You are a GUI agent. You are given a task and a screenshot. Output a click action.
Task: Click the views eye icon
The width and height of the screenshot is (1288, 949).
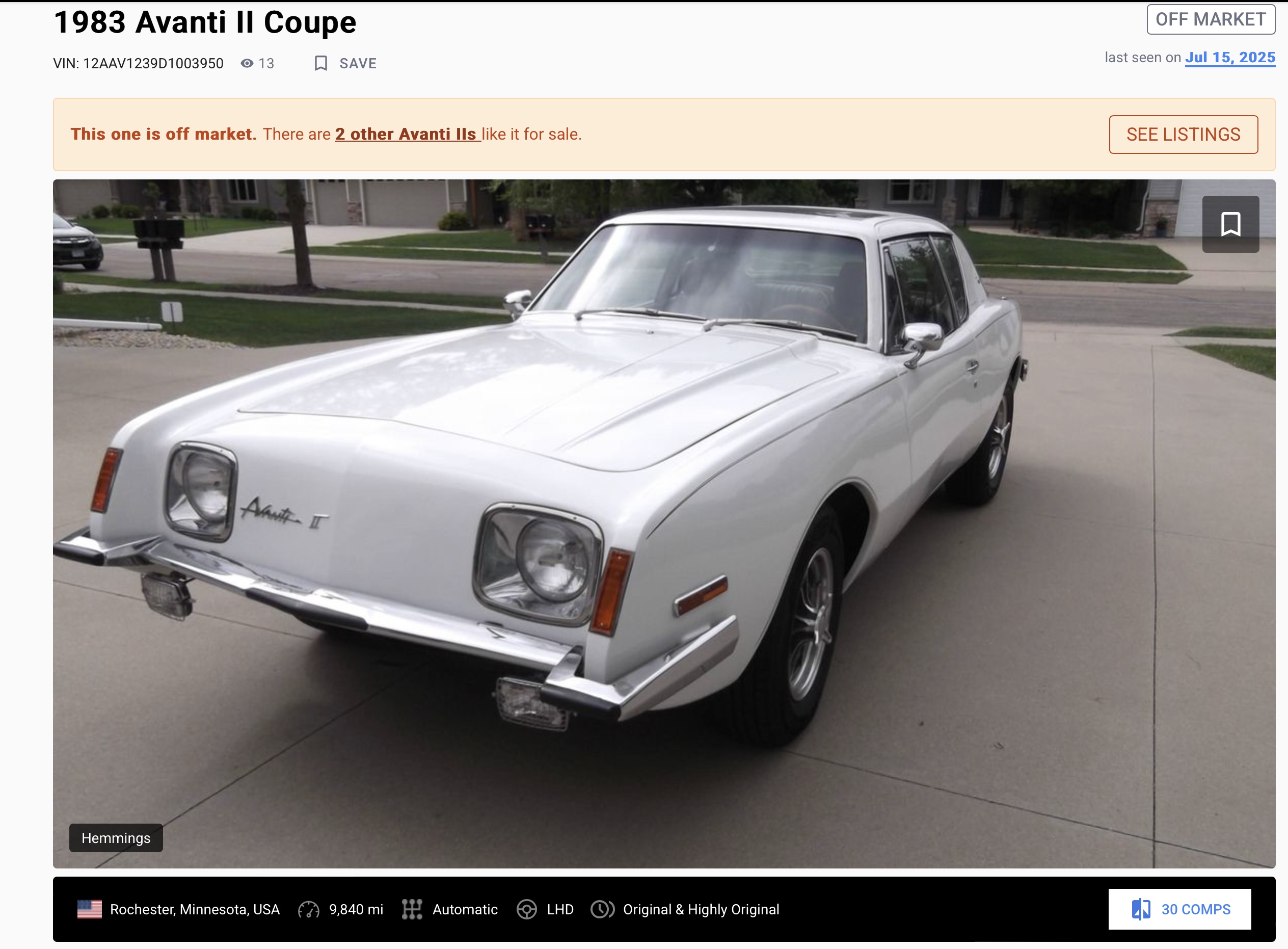point(247,63)
